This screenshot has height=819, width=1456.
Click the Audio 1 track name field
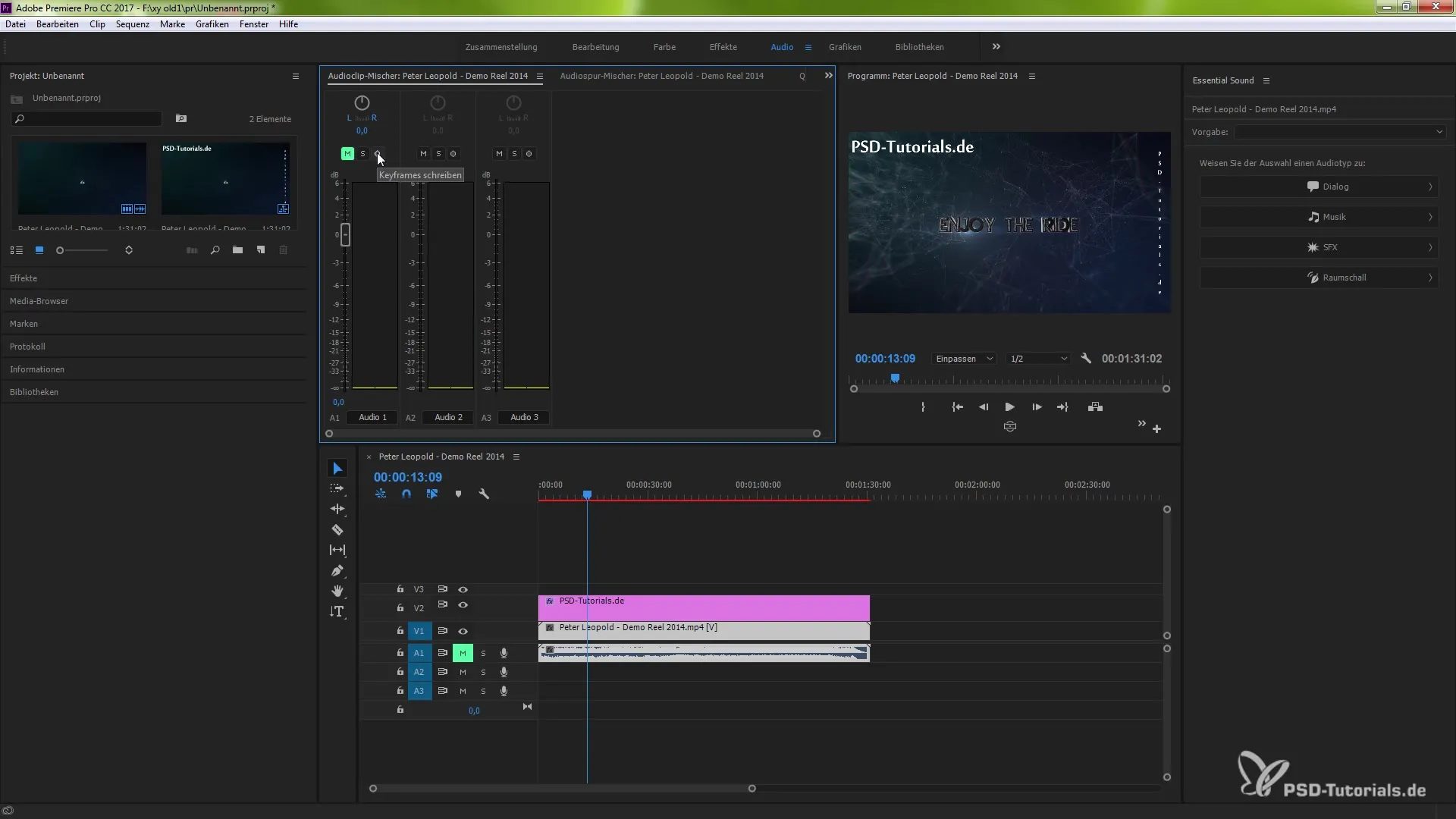click(x=372, y=417)
